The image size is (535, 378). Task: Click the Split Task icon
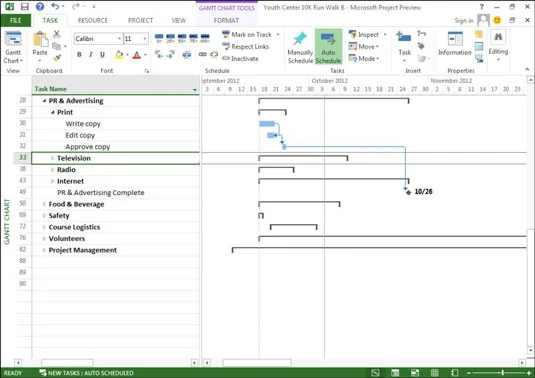click(186, 54)
